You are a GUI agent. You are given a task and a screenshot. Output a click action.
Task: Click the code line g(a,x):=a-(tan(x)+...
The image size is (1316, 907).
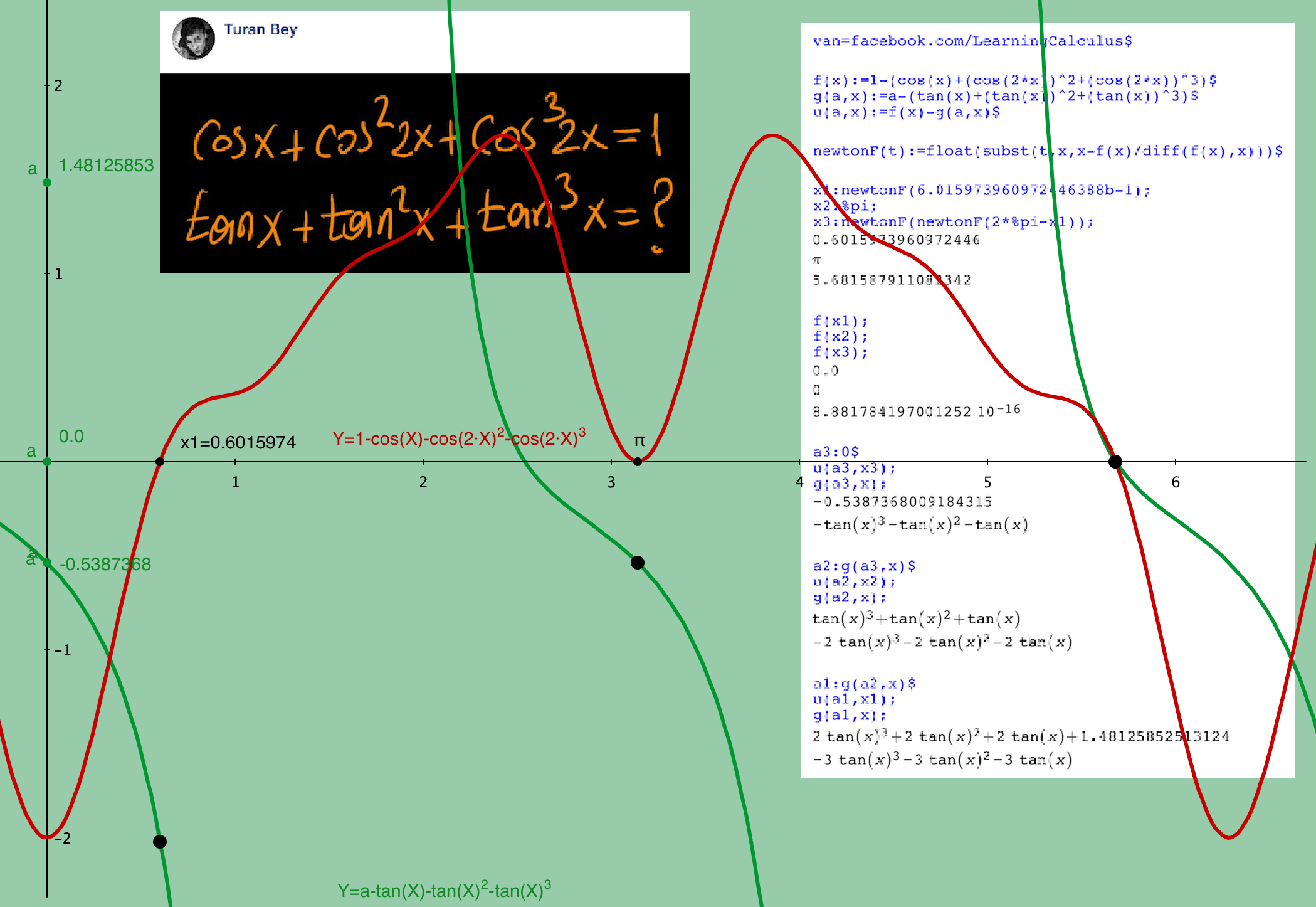[x=1006, y=96]
